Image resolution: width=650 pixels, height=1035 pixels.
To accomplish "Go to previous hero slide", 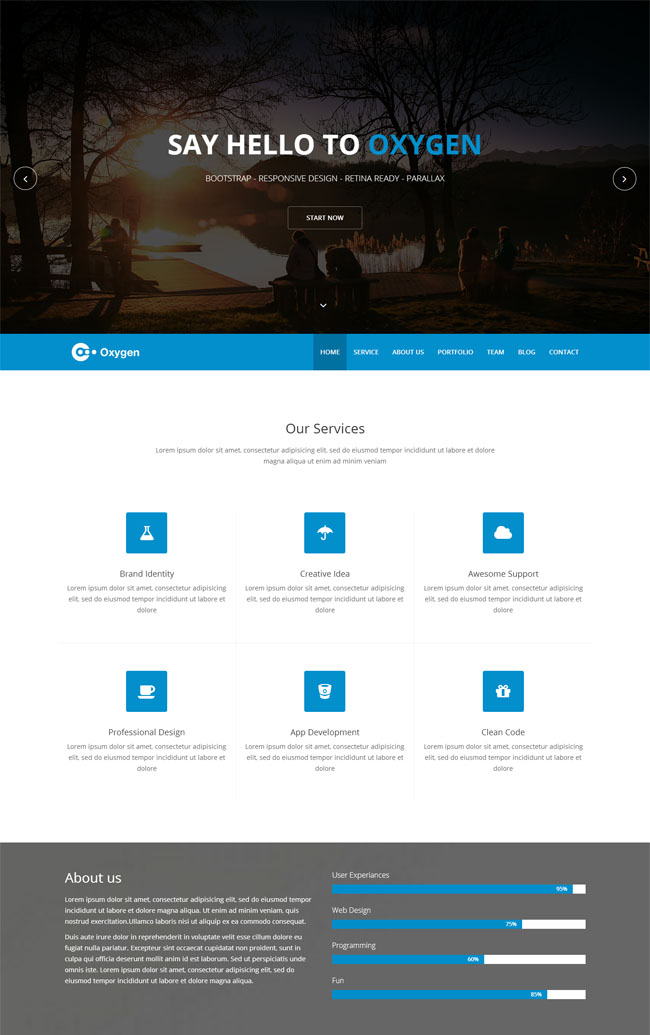I will (x=25, y=179).
